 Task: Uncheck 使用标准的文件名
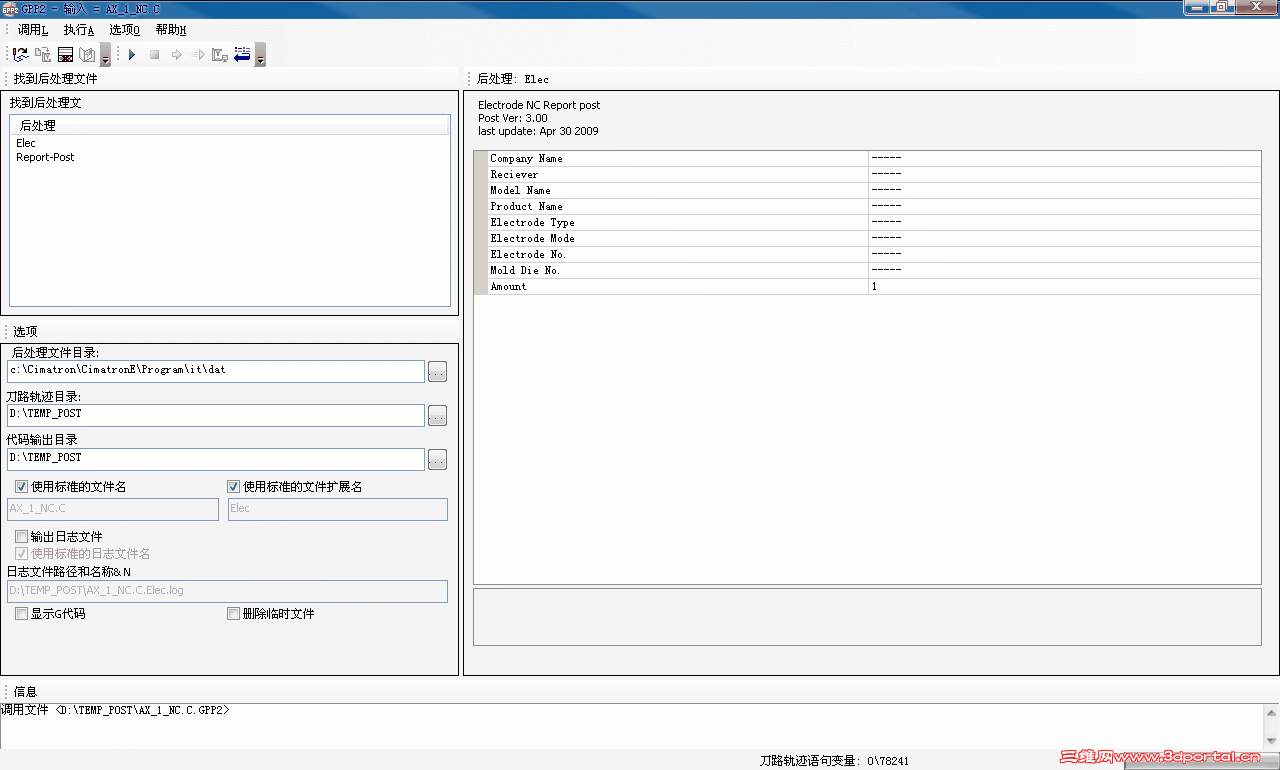pos(22,487)
